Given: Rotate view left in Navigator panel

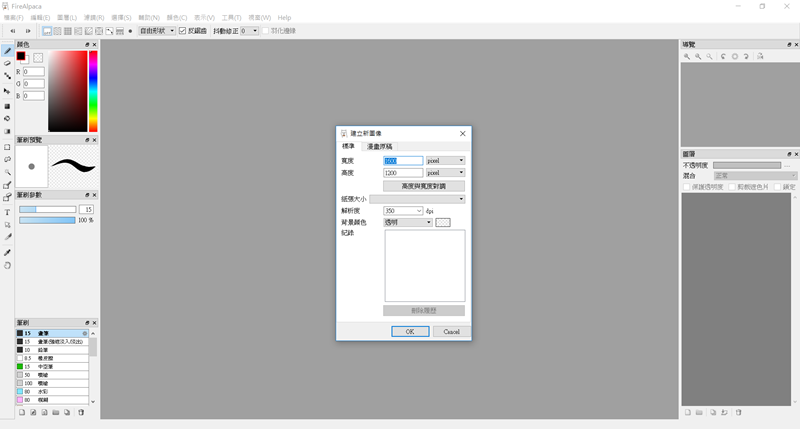Looking at the screenshot, I should click(723, 57).
